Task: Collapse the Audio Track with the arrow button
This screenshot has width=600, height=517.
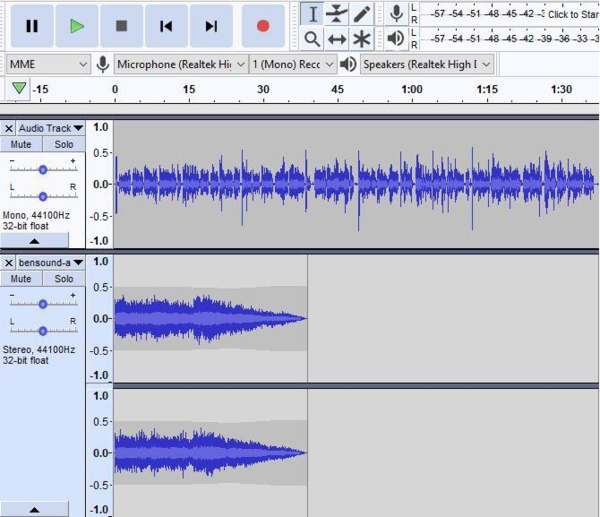Action: (x=34, y=241)
